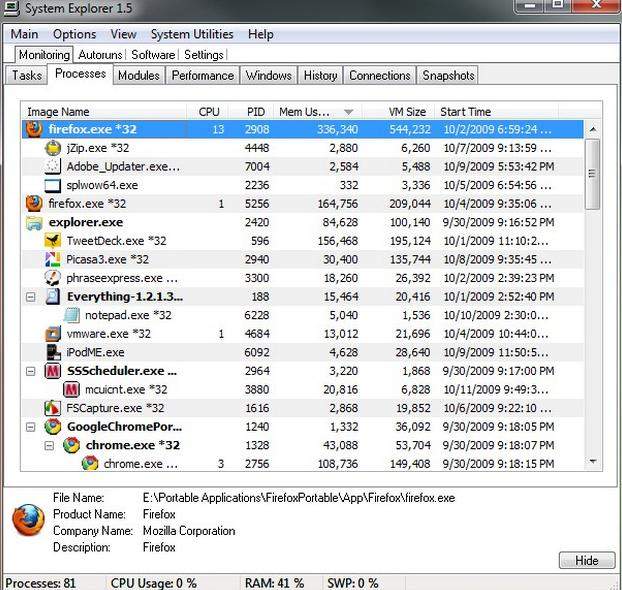Select the iPodME.exe row
622x590 pixels.
302,352
